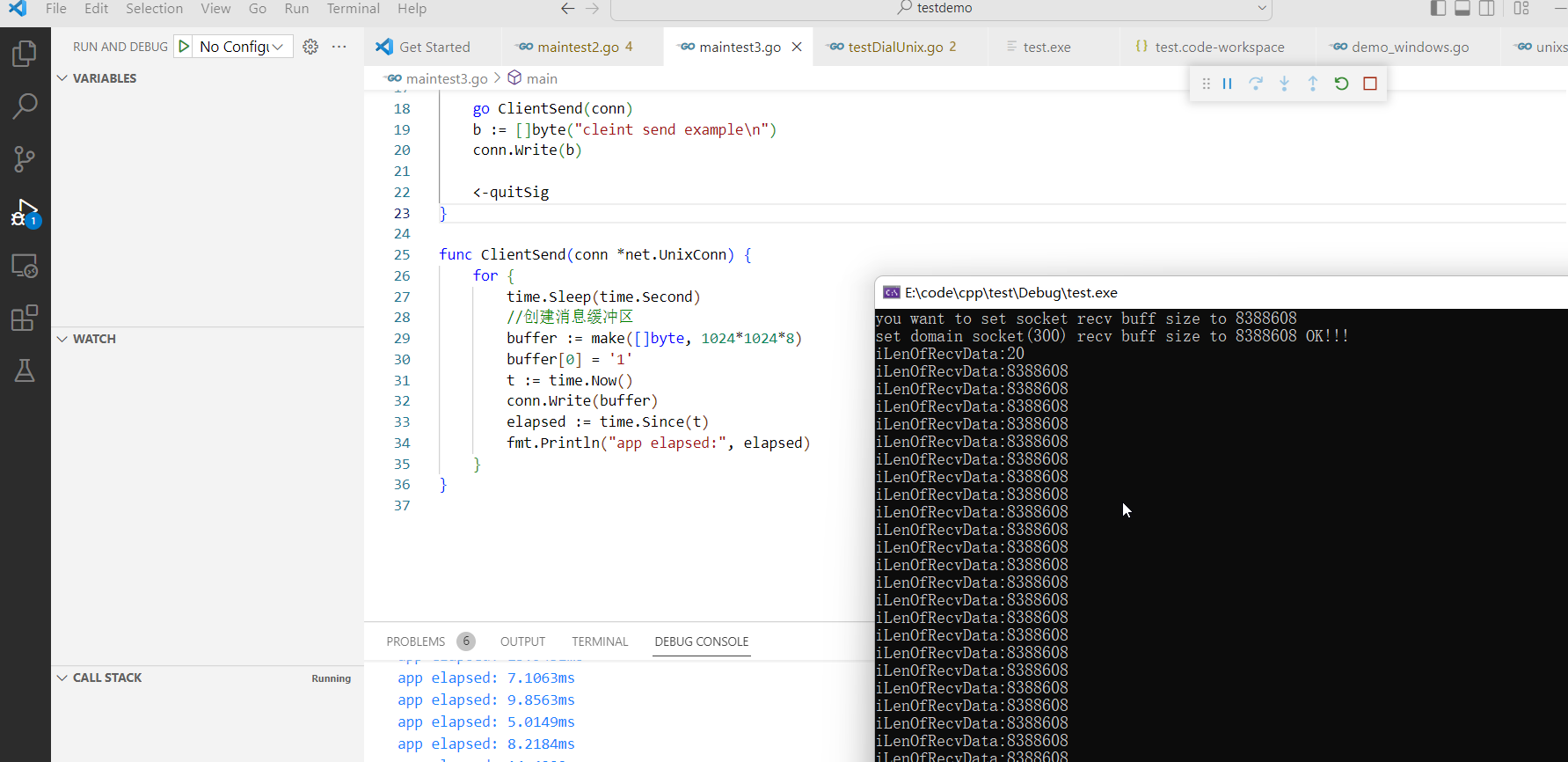
Task: Switch to the testDialUnix.go tab
Action: [x=894, y=47]
